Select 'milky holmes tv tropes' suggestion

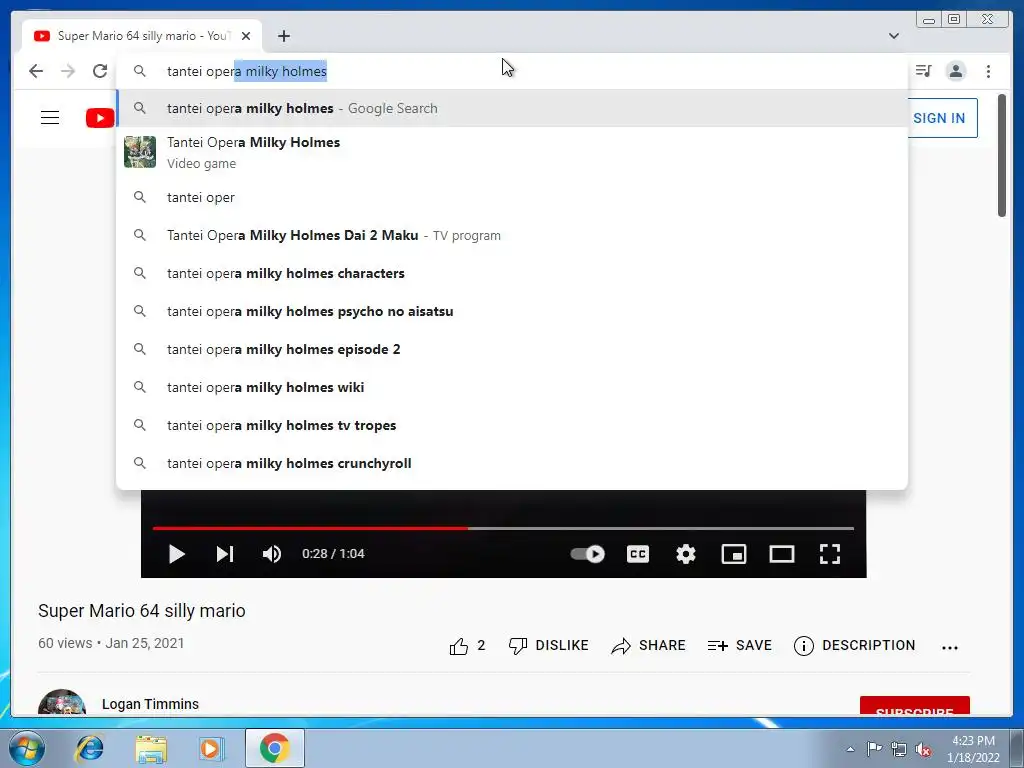(512, 425)
